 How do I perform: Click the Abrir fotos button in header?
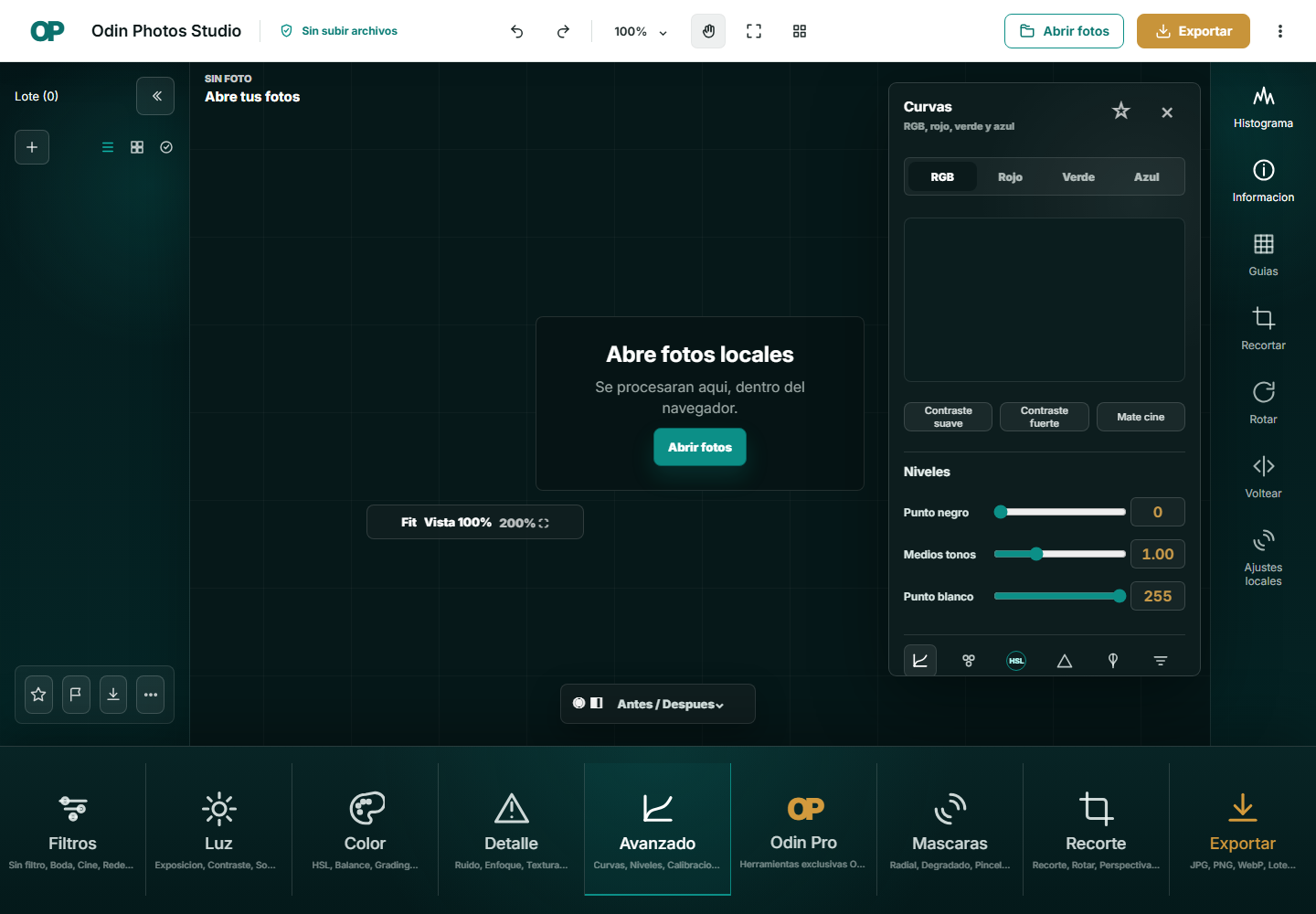pyautogui.click(x=1064, y=31)
